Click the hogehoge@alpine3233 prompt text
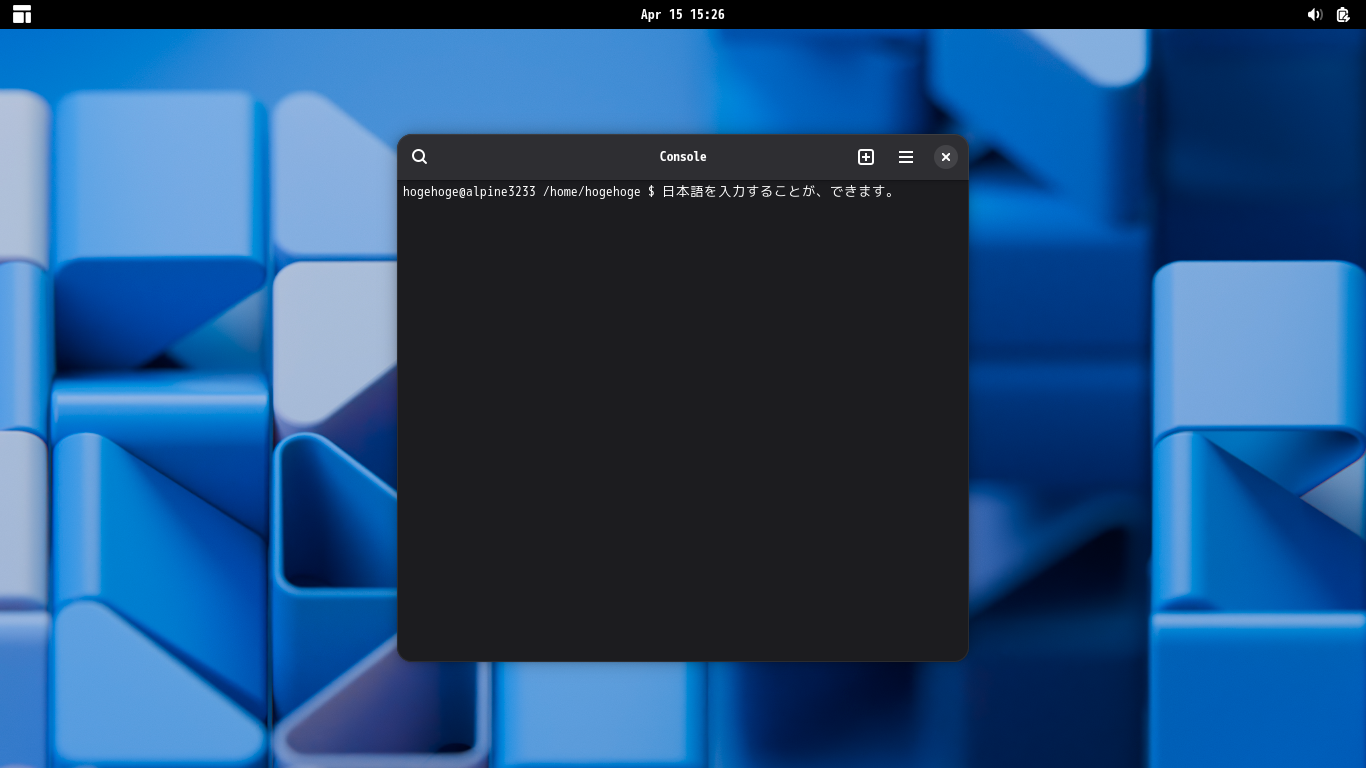 coord(469,192)
